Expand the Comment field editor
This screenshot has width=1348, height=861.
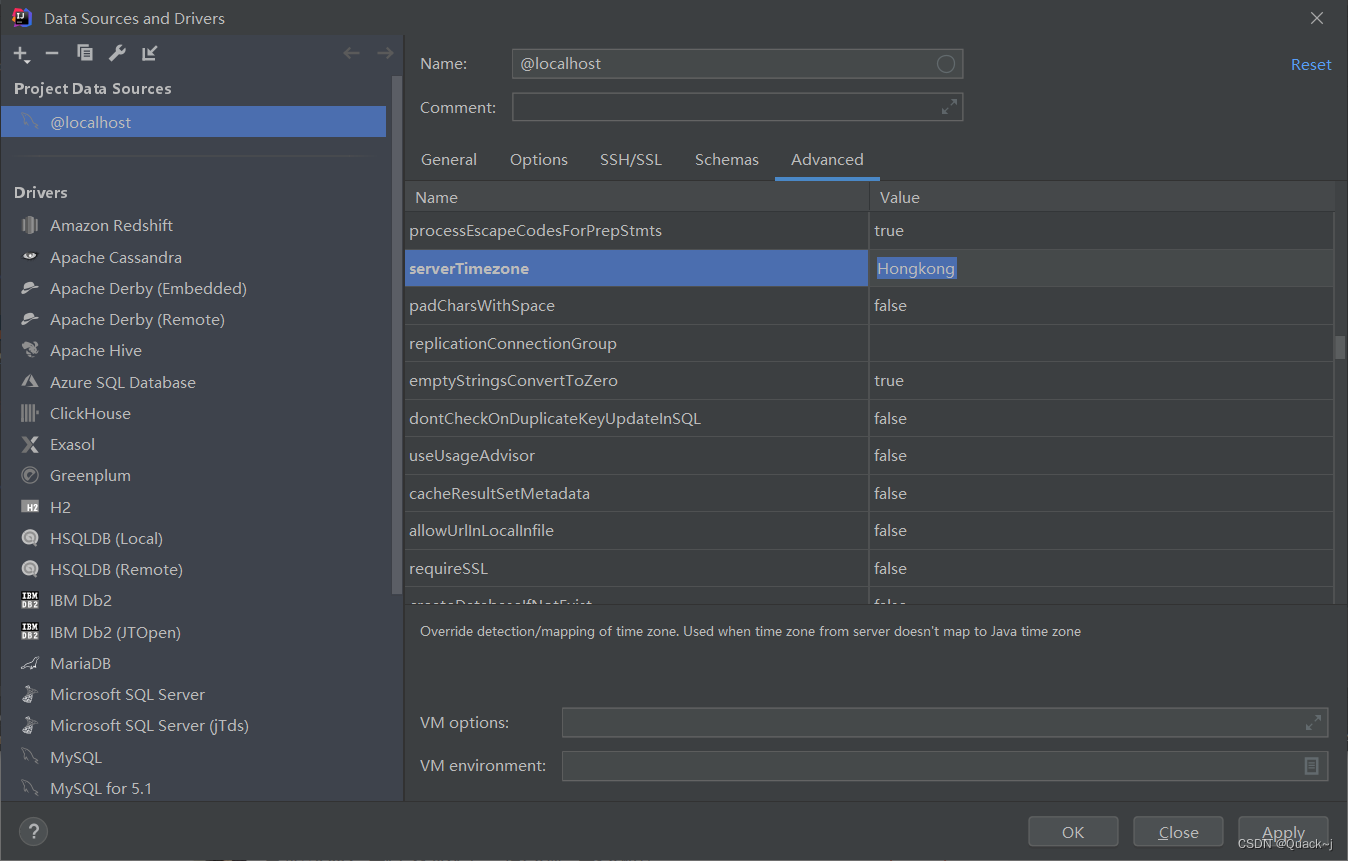coord(948,107)
